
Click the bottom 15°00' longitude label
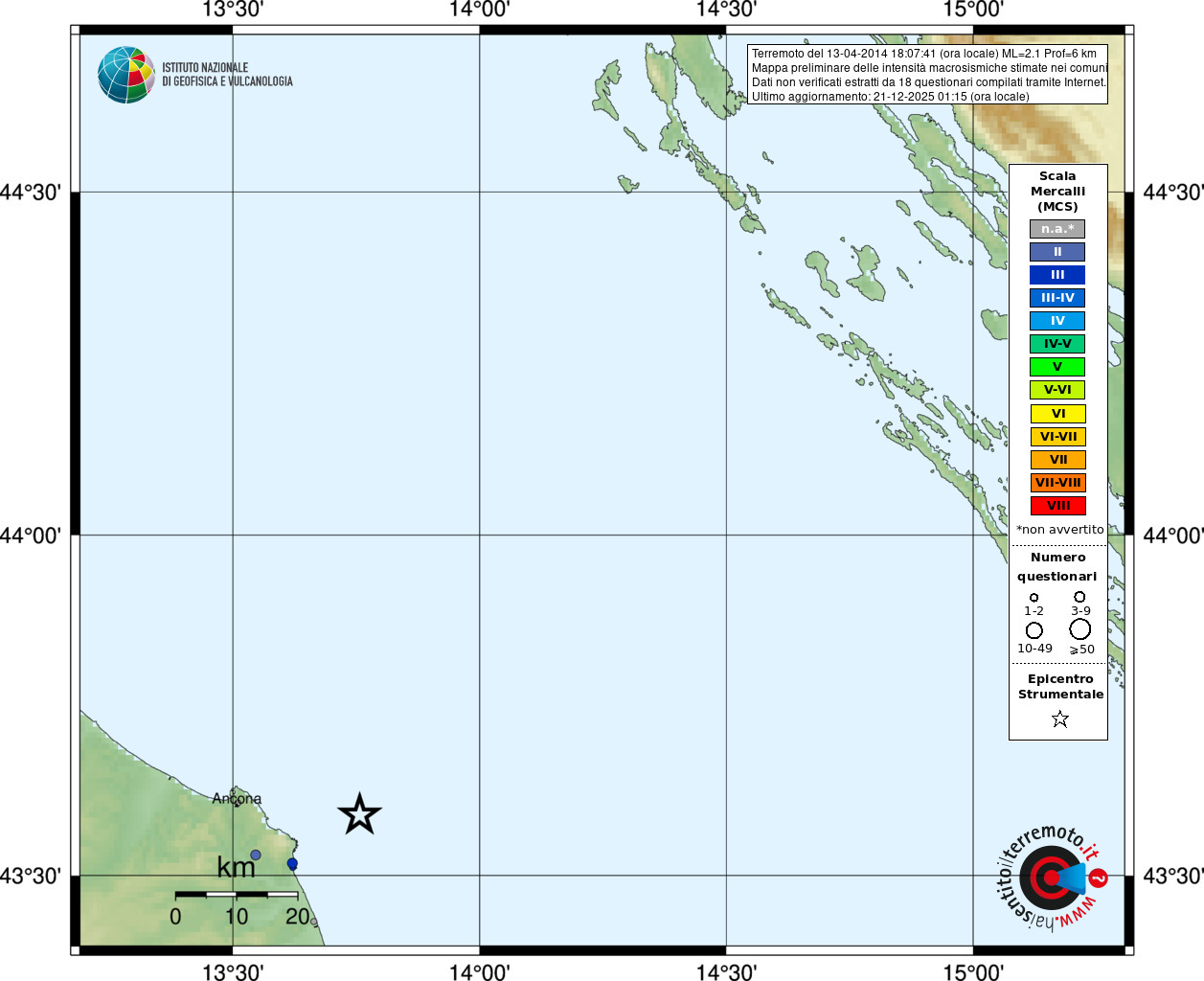(x=973, y=972)
